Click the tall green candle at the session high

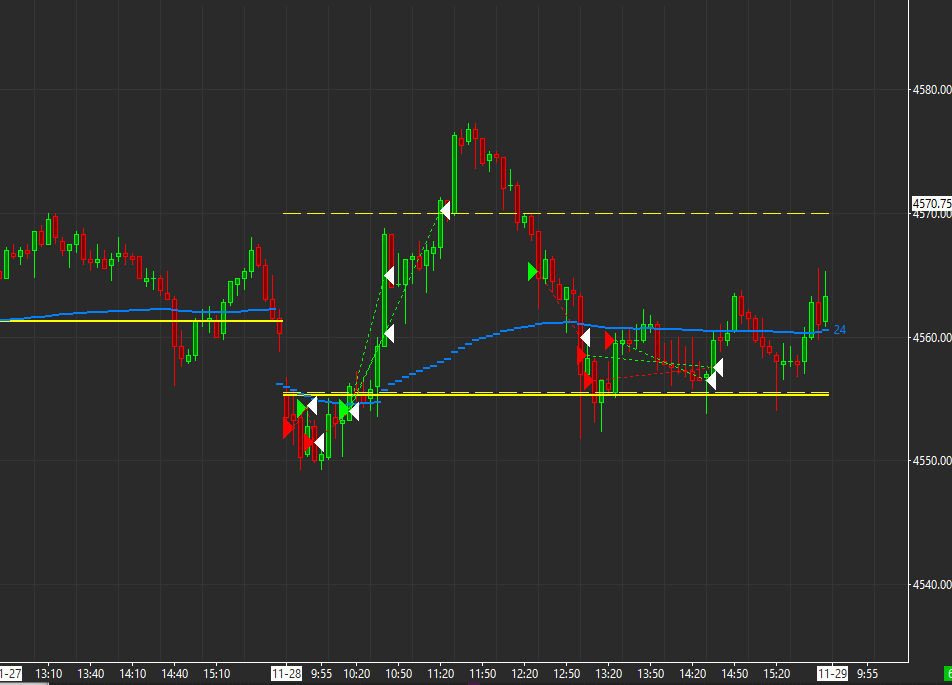(x=455, y=174)
